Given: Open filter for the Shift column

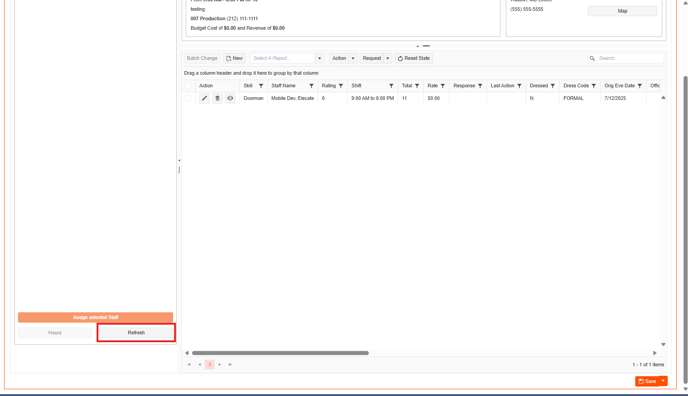Looking at the screenshot, I should point(391,86).
